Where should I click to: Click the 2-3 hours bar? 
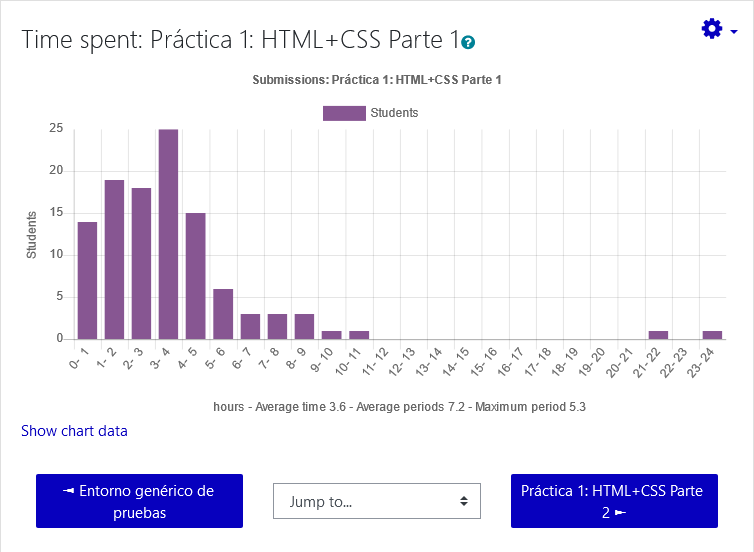(141, 264)
